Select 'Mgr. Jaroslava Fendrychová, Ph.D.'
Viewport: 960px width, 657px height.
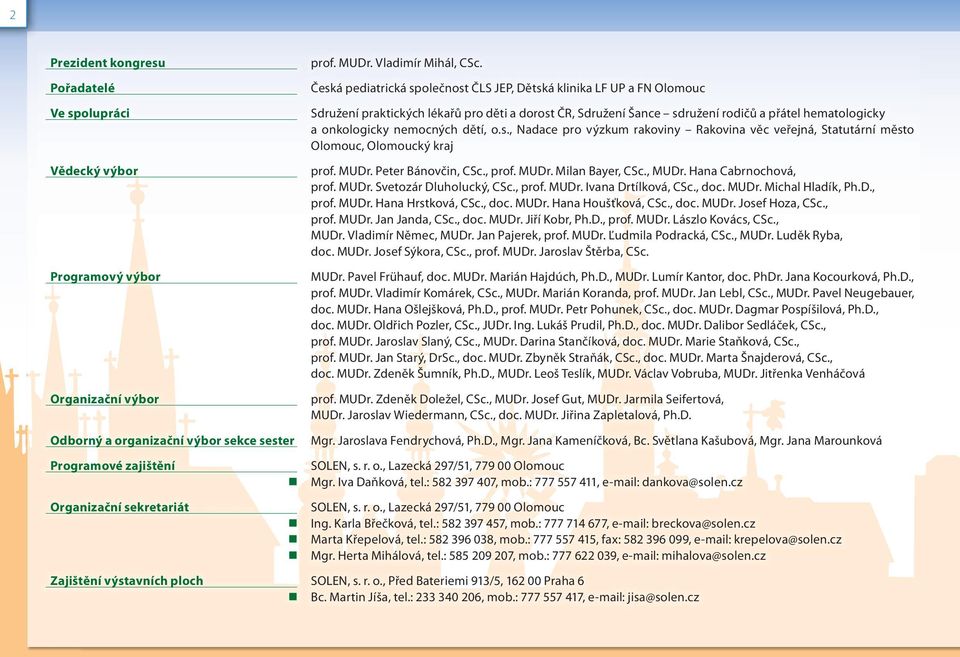403,441
